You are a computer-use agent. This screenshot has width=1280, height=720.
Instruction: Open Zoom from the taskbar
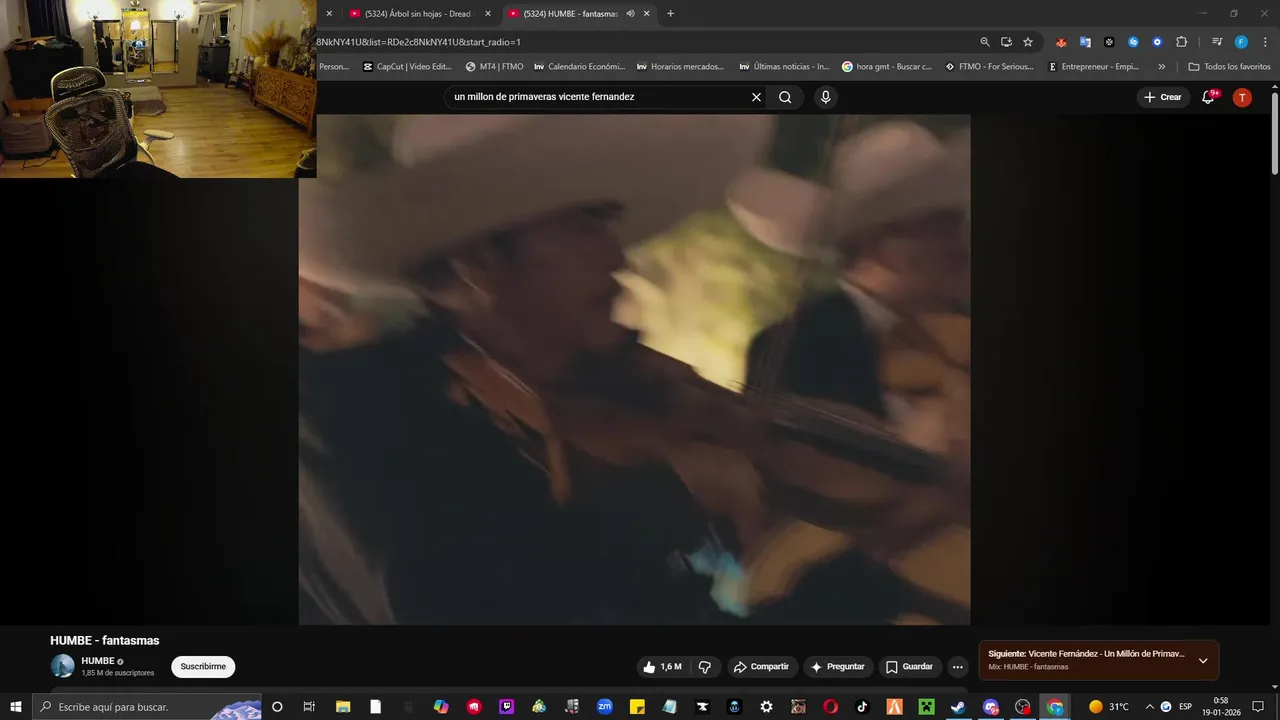pos(604,707)
